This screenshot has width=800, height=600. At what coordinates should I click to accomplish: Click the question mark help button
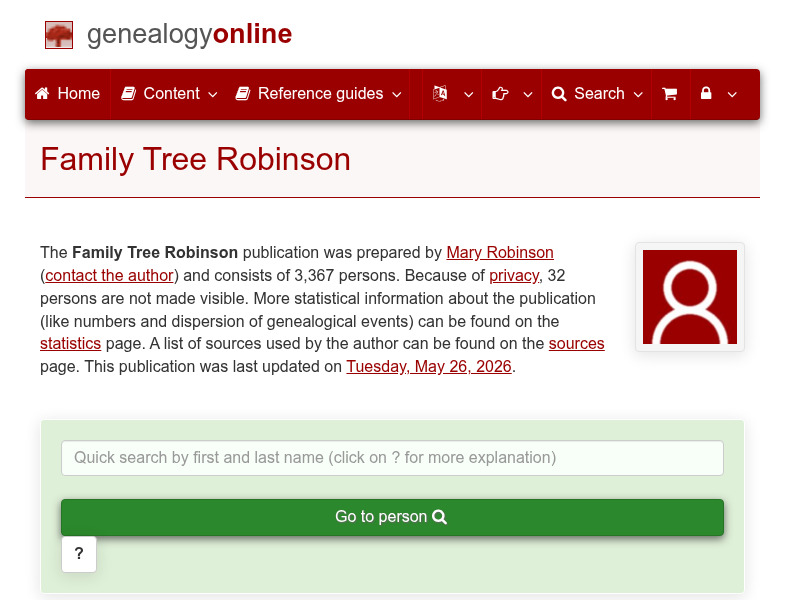(79, 554)
